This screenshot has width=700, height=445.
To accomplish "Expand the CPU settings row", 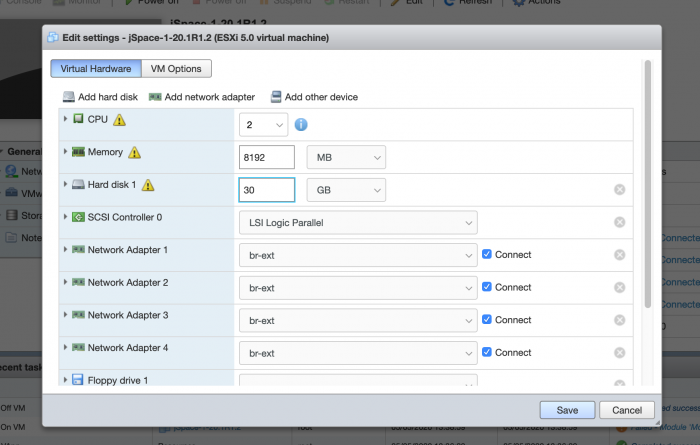I will [65, 119].
